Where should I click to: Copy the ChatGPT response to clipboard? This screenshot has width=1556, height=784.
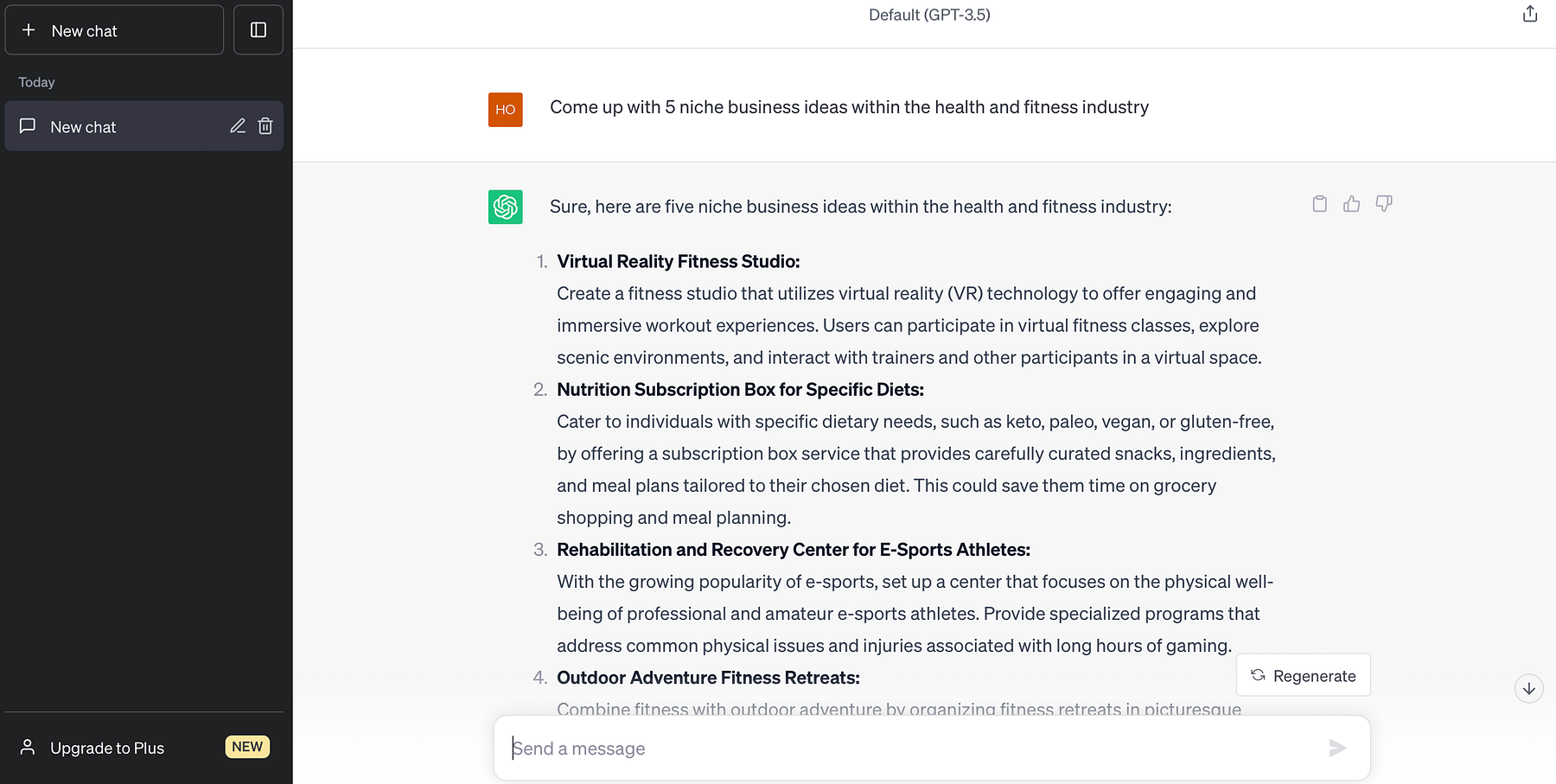click(x=1318, y=203)
